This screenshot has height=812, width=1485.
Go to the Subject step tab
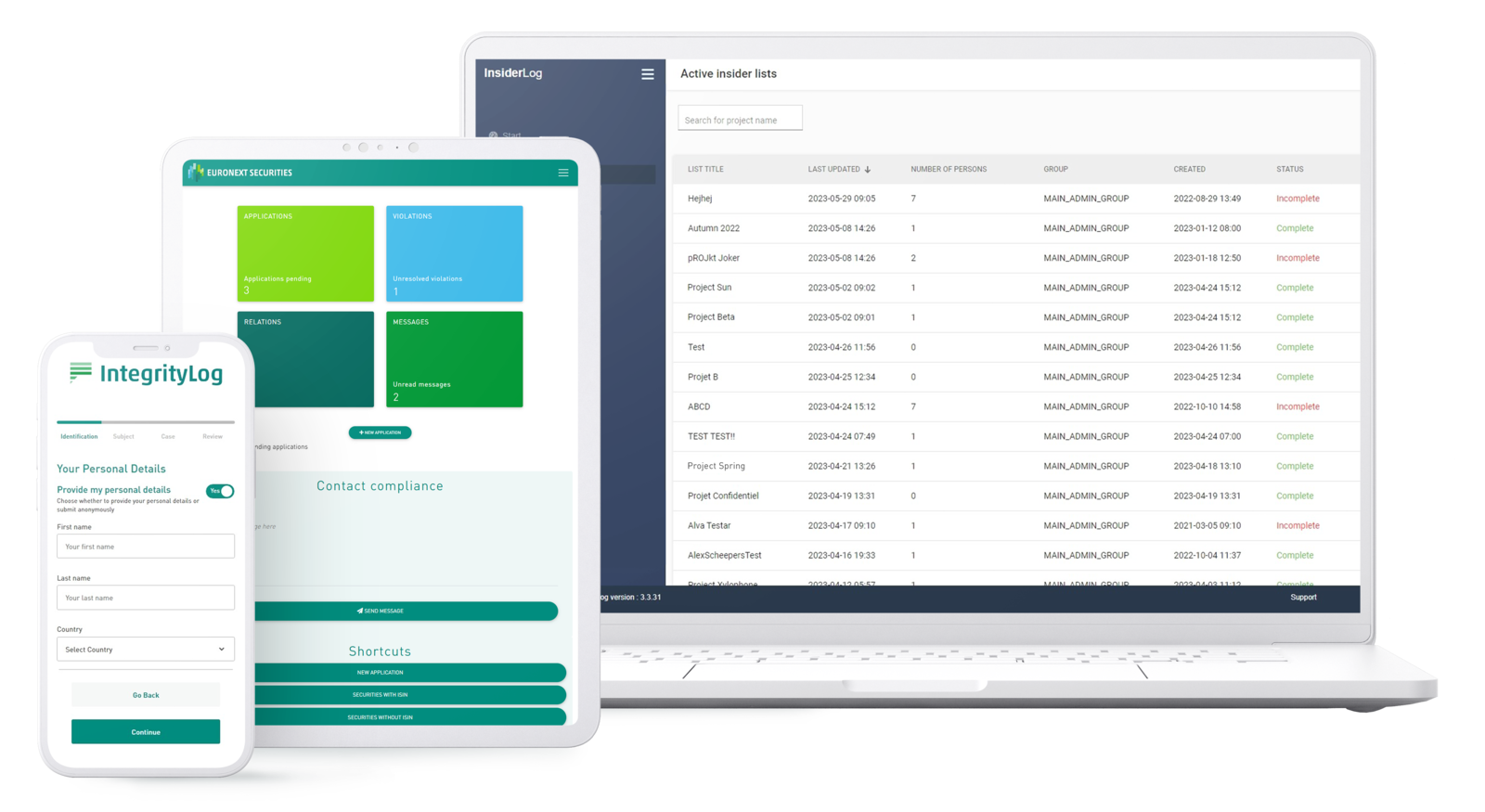pos(123,436)
